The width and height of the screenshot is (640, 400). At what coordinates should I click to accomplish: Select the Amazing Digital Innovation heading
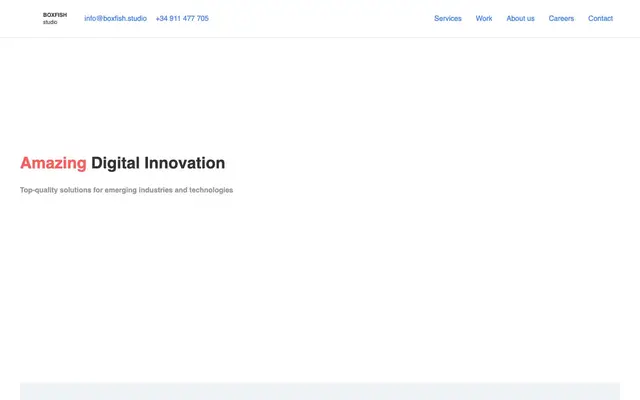122,163
